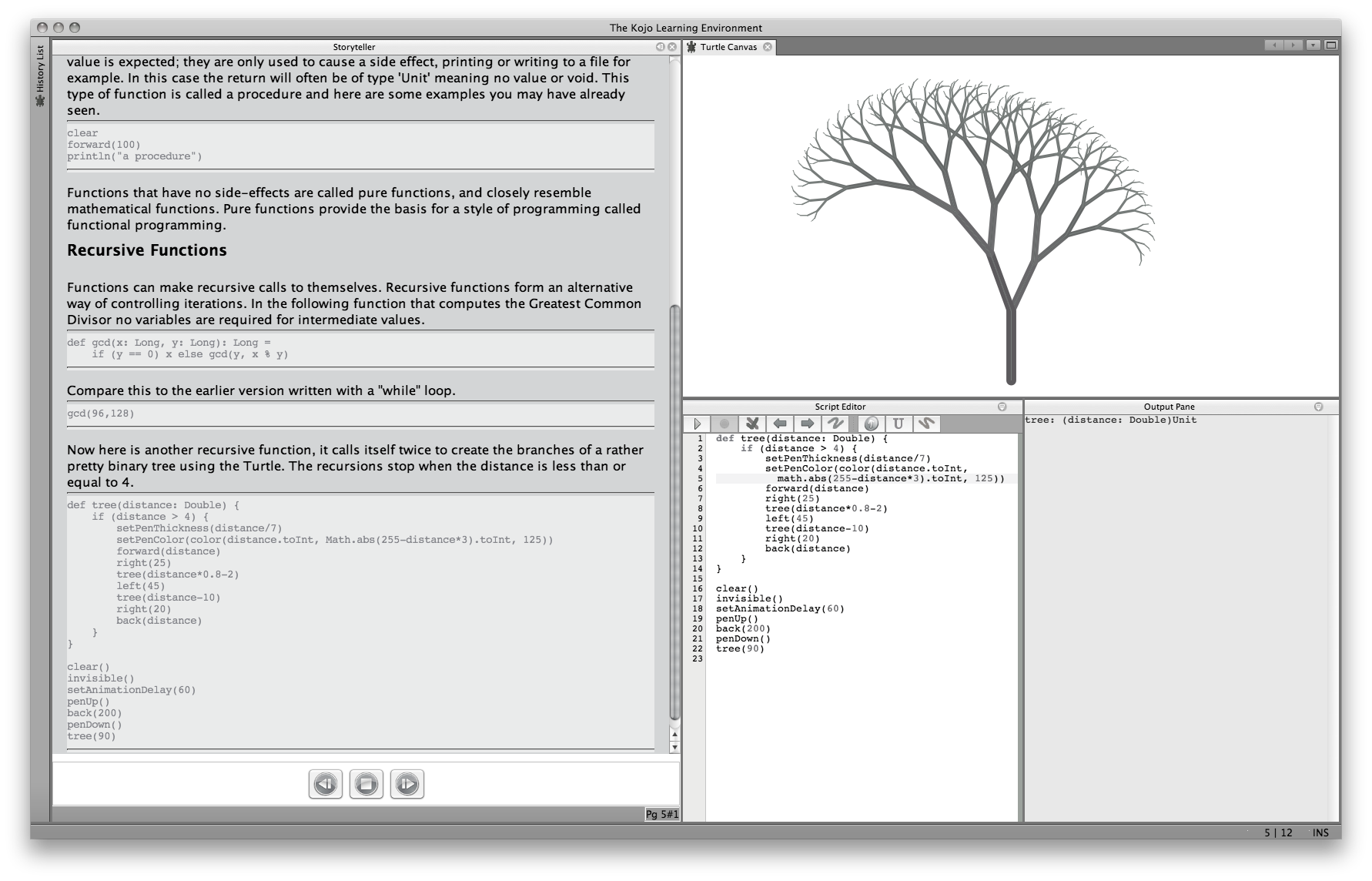Advance to the next story page
The image size is (1372, 881).
407,784
